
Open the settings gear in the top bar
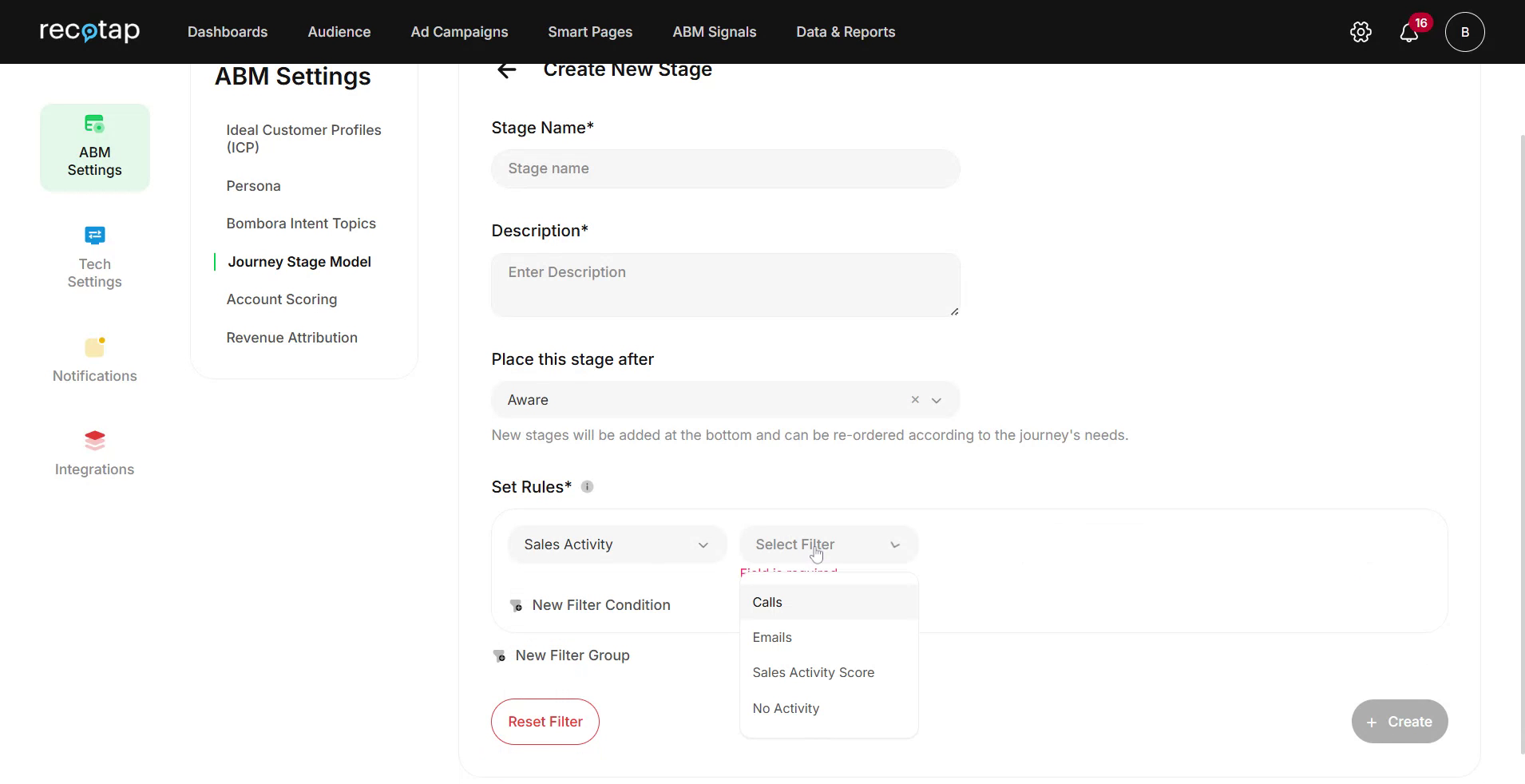[1360, 32]
